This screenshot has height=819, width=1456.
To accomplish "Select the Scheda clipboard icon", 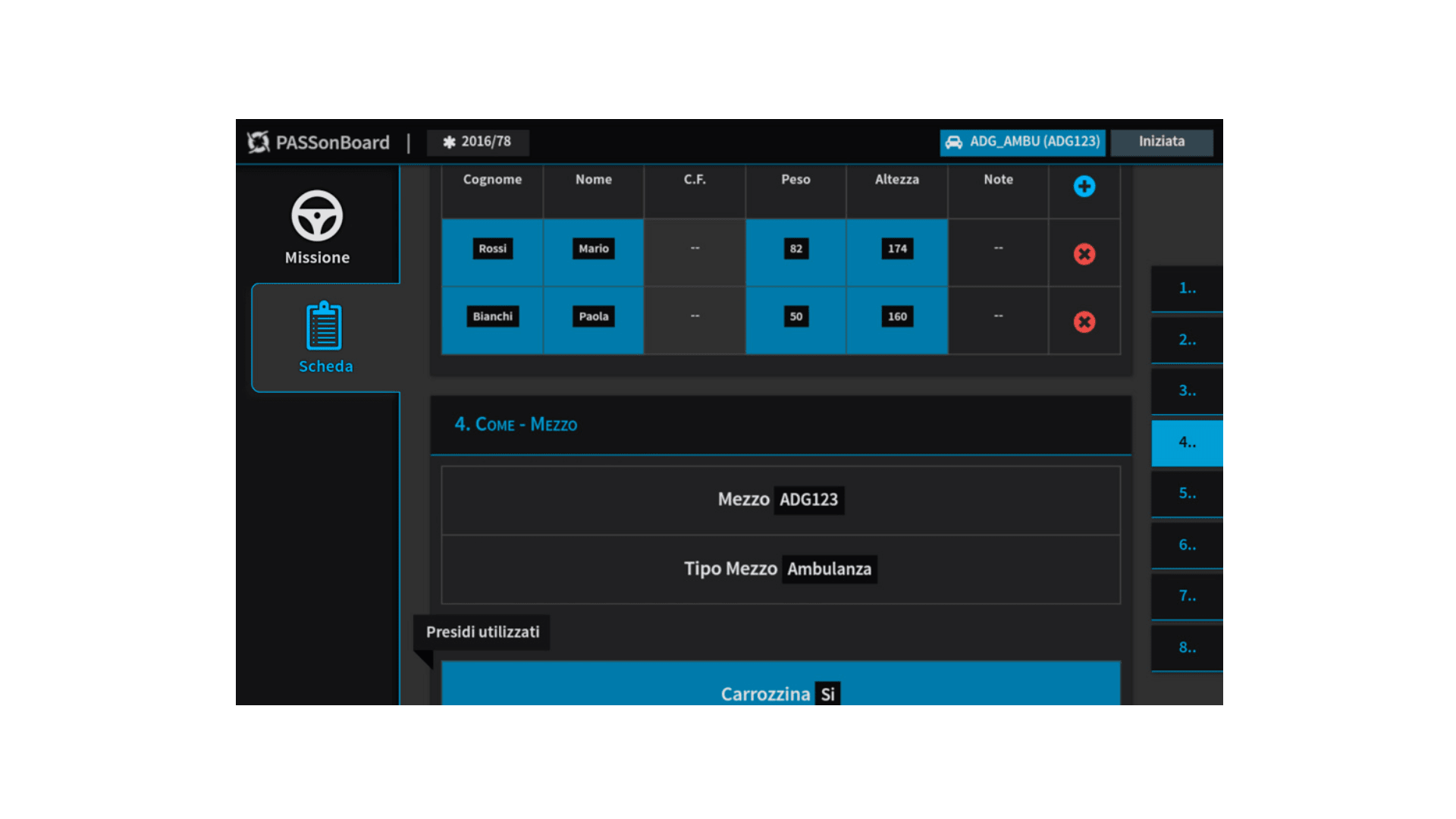I will coord(325,327).
